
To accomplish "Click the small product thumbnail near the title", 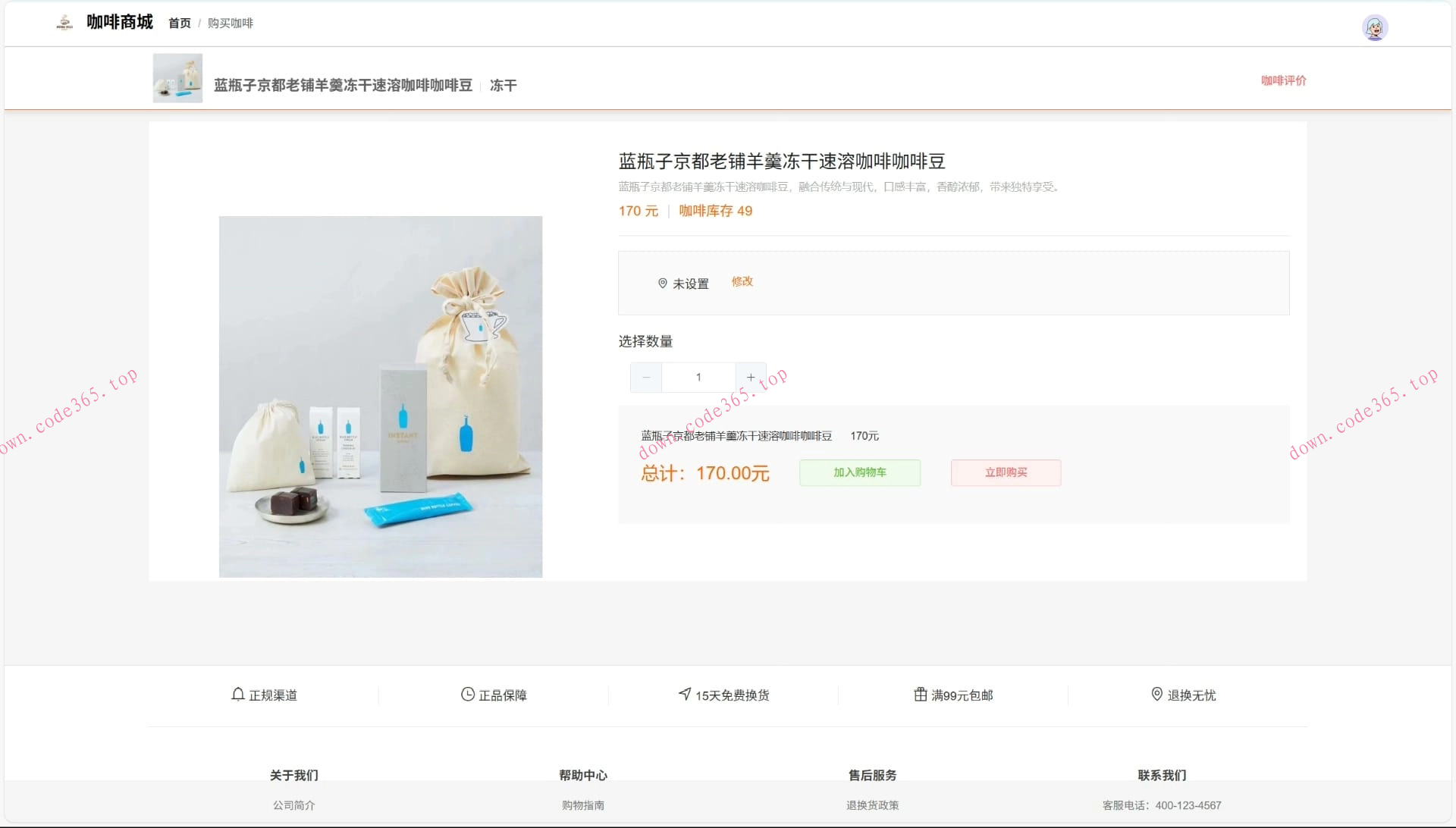I will pos(177,77).
